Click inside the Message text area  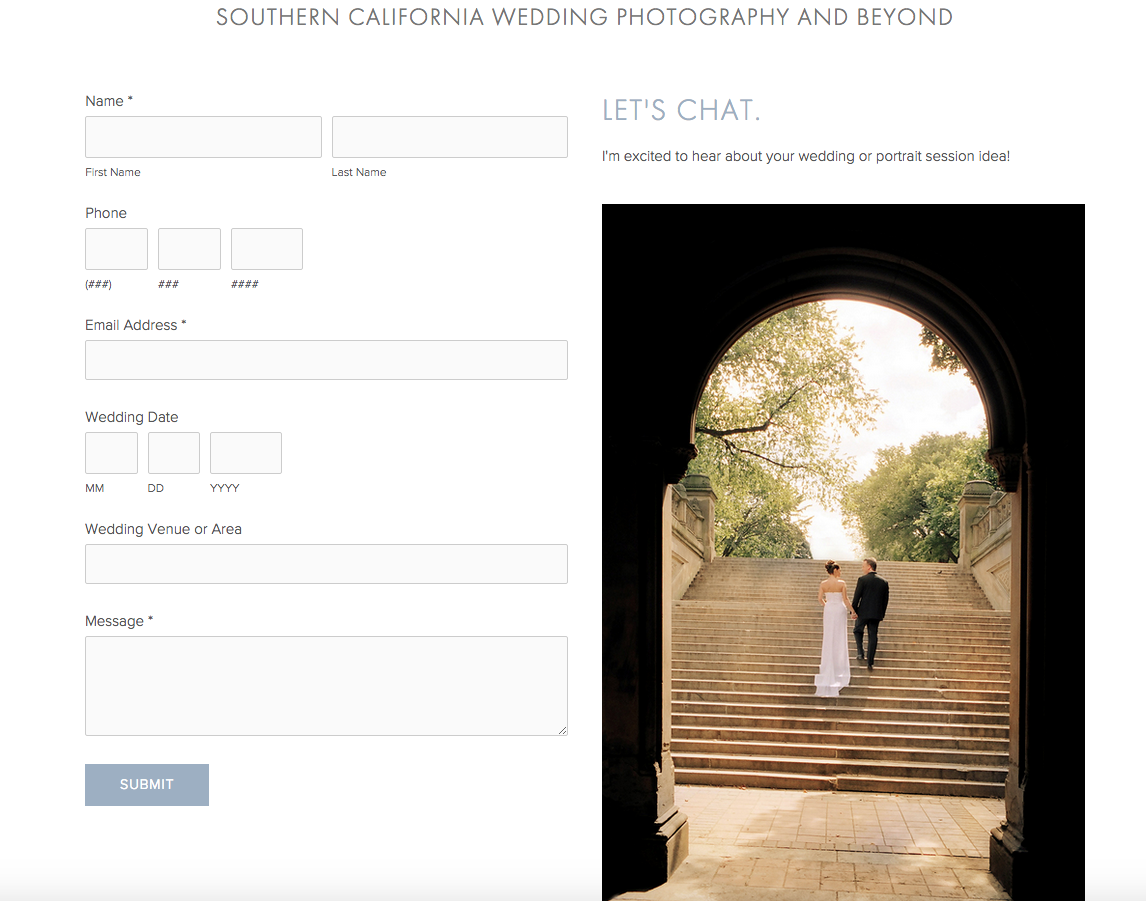(326, 685)
